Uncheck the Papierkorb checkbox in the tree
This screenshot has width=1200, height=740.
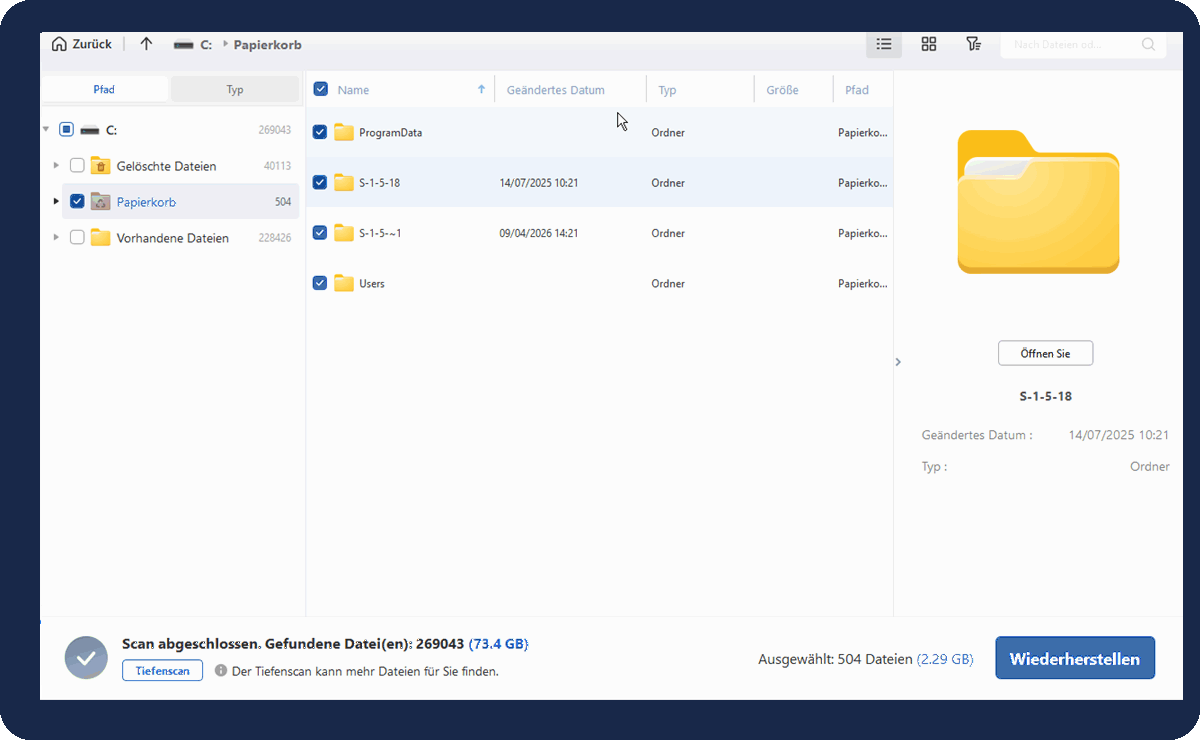[77, 202]
